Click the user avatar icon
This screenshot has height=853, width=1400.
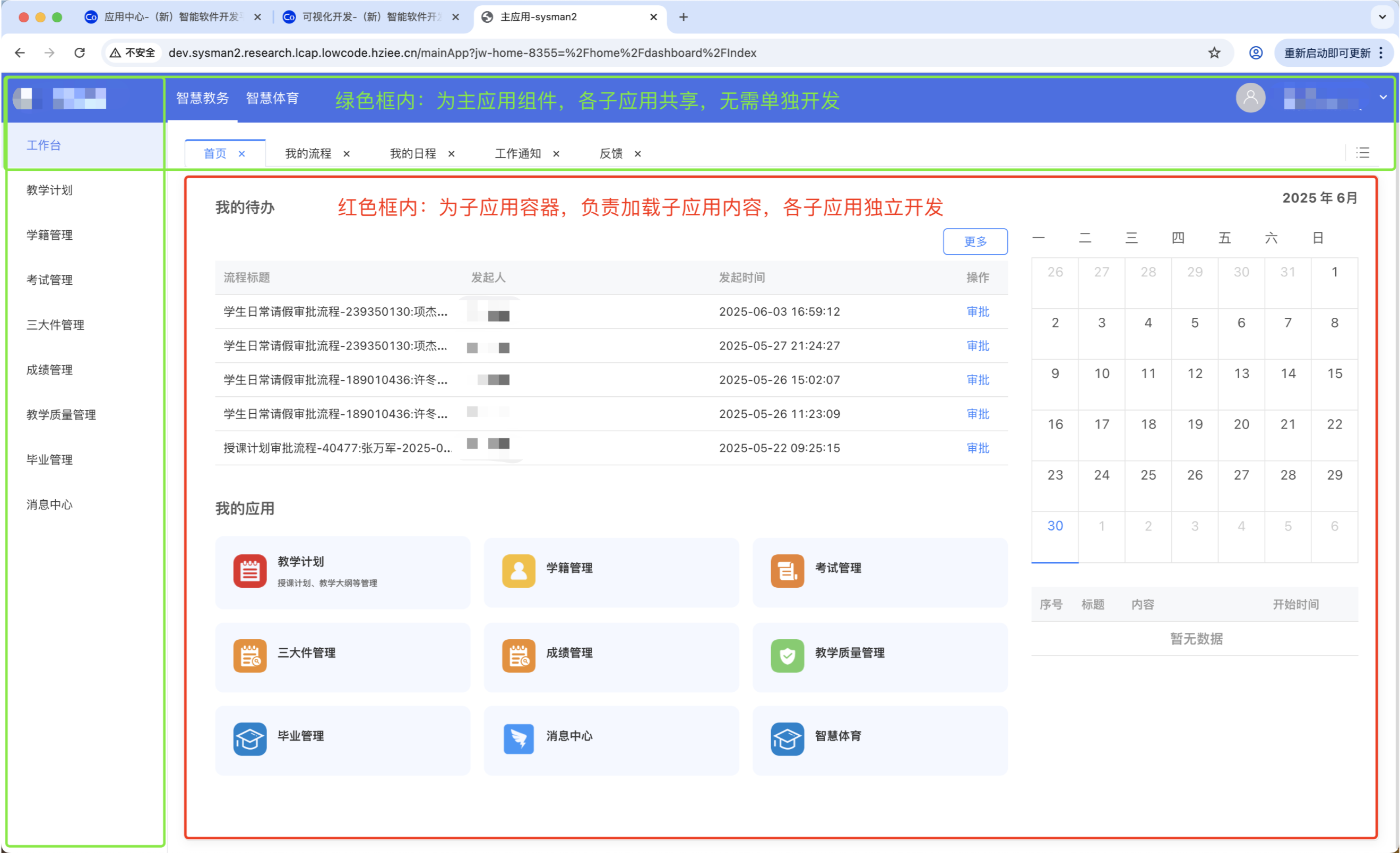[x=1250, y=98]
